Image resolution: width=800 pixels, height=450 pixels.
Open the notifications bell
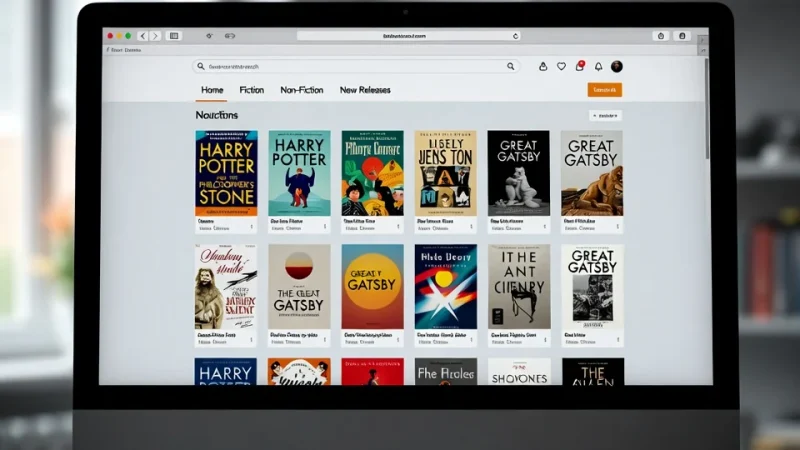point(598,66)
